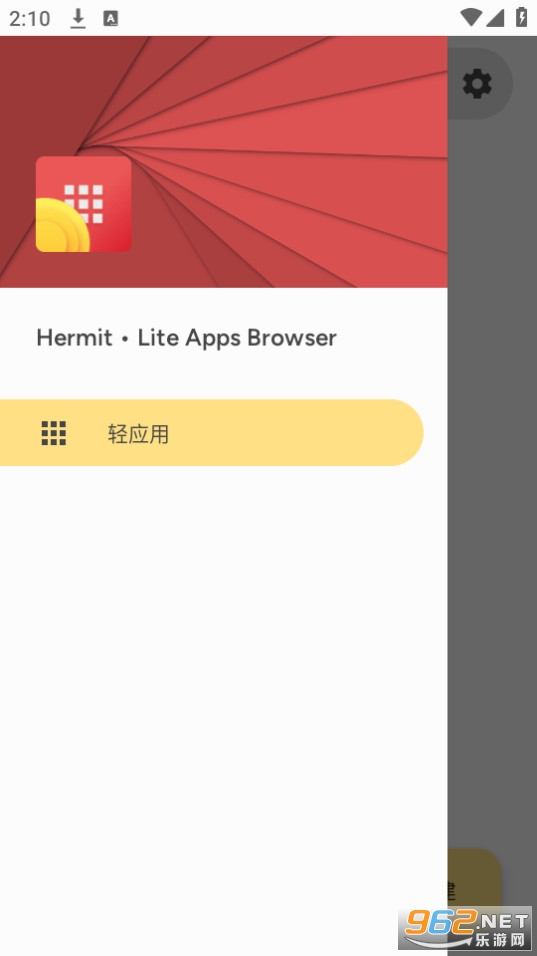Tap the battery charging icon
The image size is (537, 956).
(x=521, y=17)
